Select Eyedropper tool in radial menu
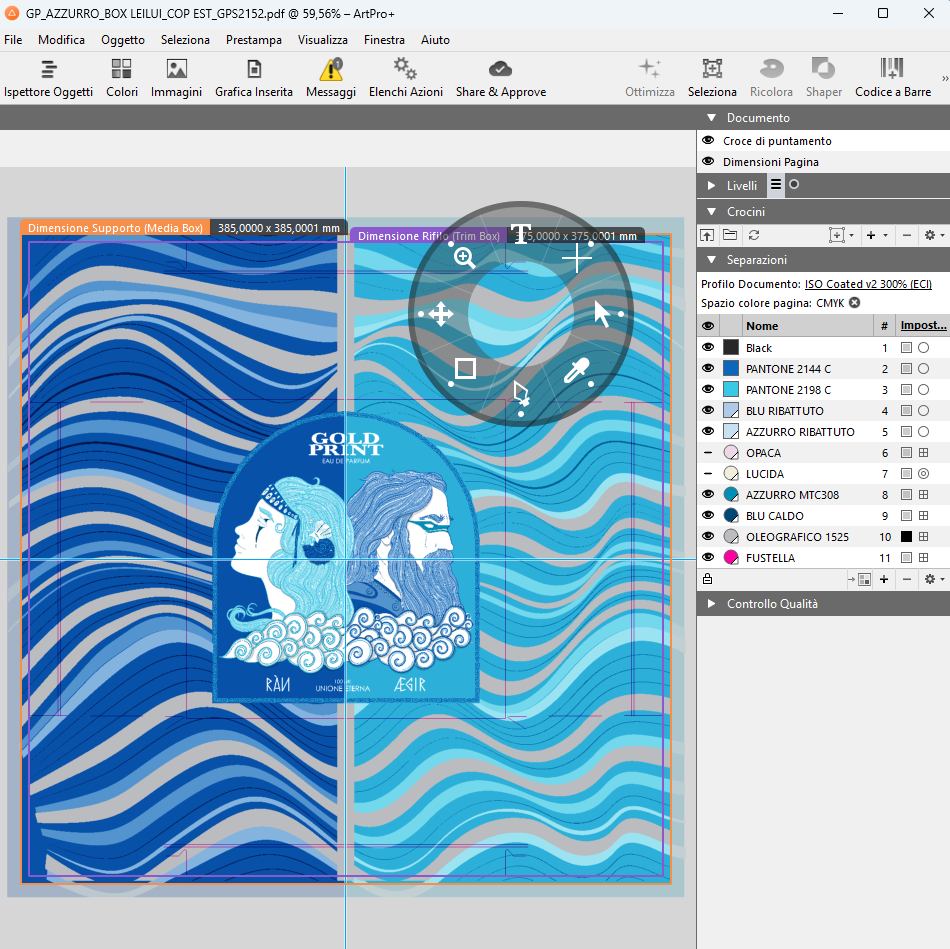 (576, 371)
